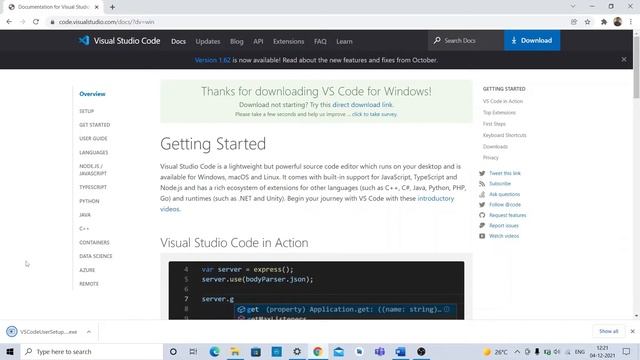The width and height of the screenshot is (640, 360).
Task: Click the Version 1.62 link
Action: (212, 60)
